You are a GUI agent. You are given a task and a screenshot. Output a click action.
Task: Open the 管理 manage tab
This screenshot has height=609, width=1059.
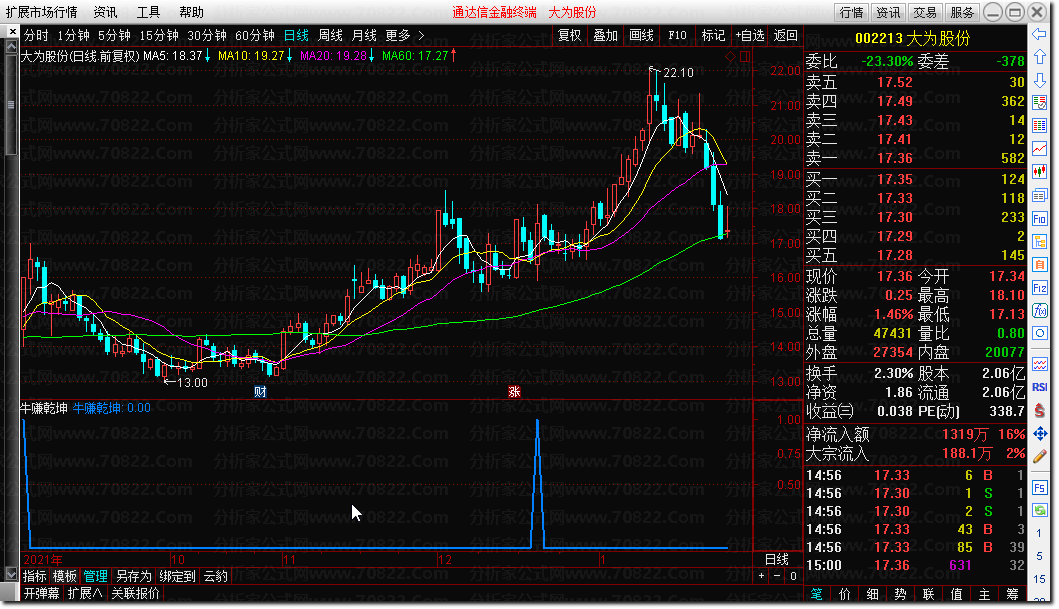coord(95,576)
